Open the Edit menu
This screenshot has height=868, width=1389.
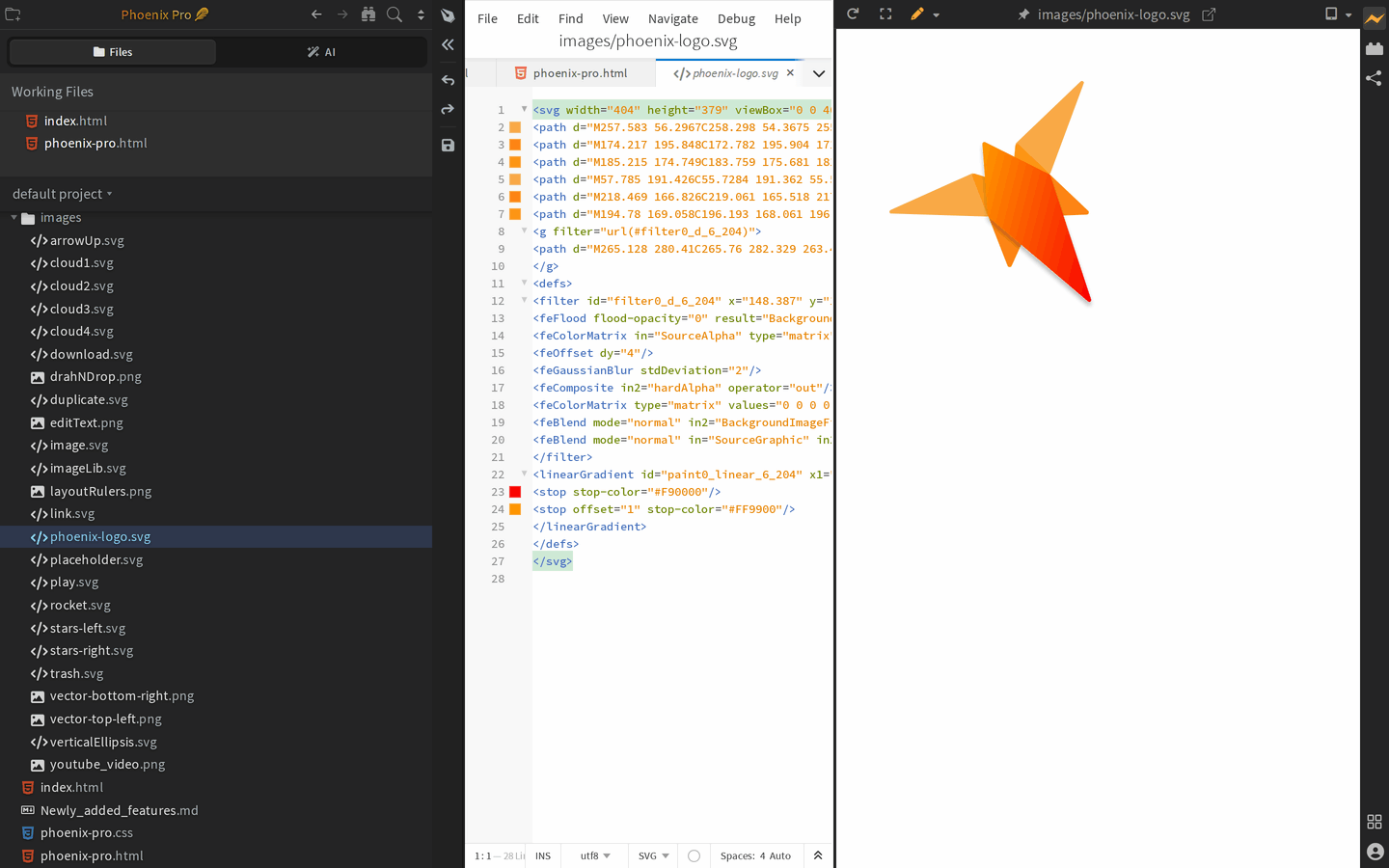pyautogui.click(x=528, y=18)
